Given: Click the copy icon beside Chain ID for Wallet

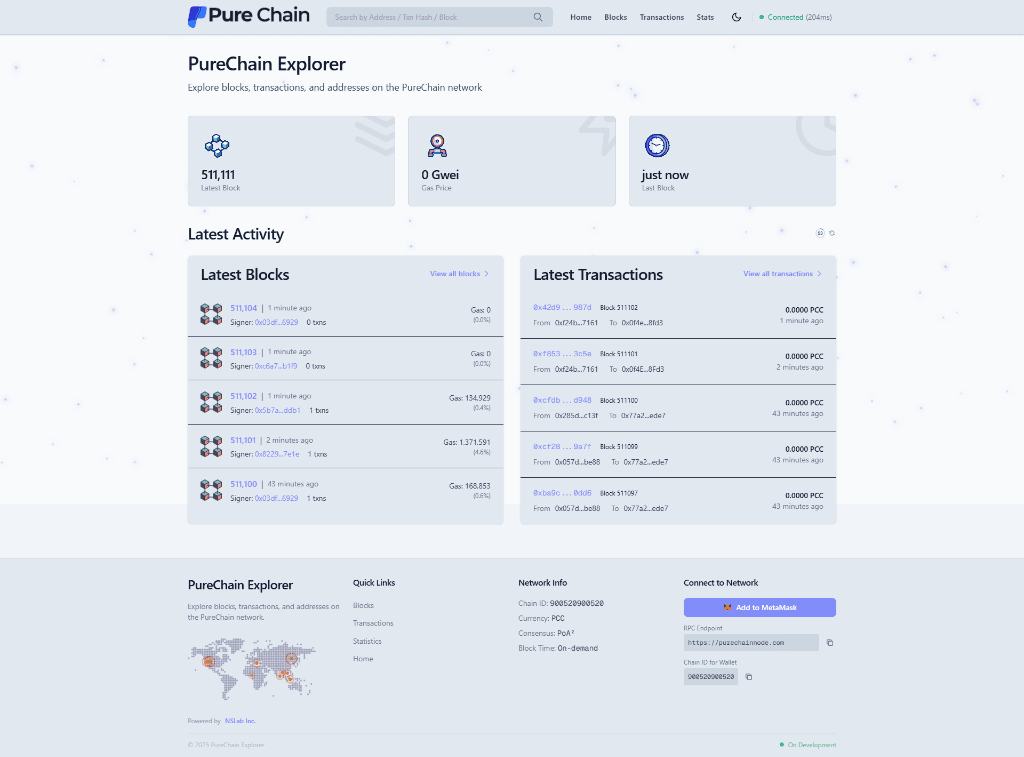Looking at the screenshot, I should pos(748,676).
